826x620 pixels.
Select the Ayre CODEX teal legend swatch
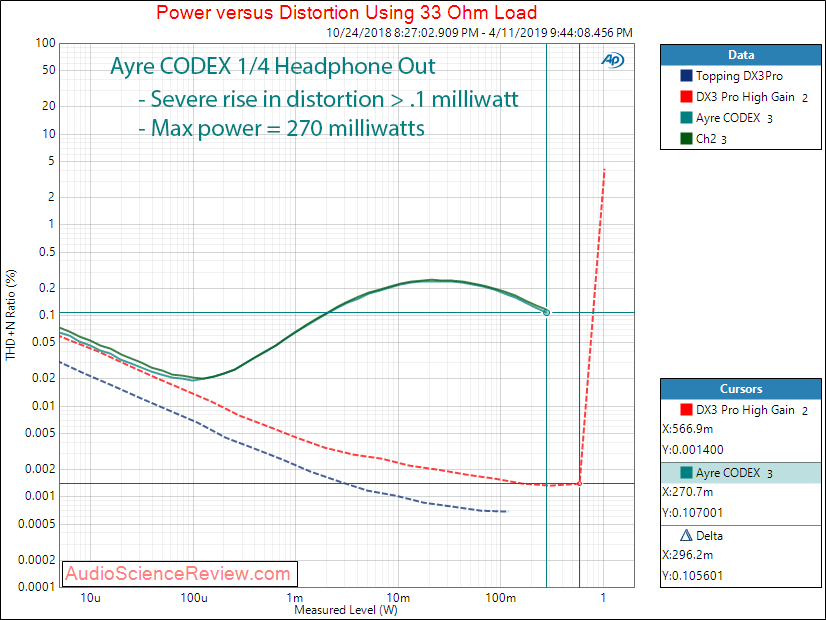[x=686, y=117]
